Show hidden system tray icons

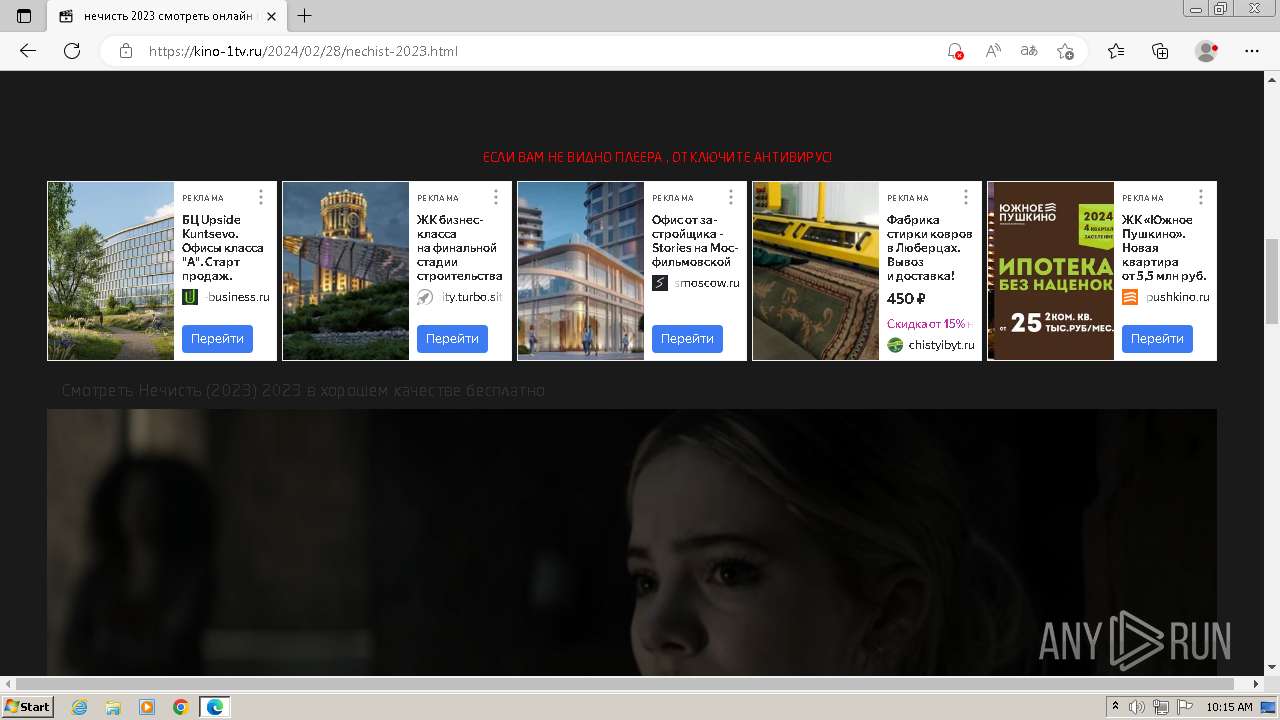1116,707
